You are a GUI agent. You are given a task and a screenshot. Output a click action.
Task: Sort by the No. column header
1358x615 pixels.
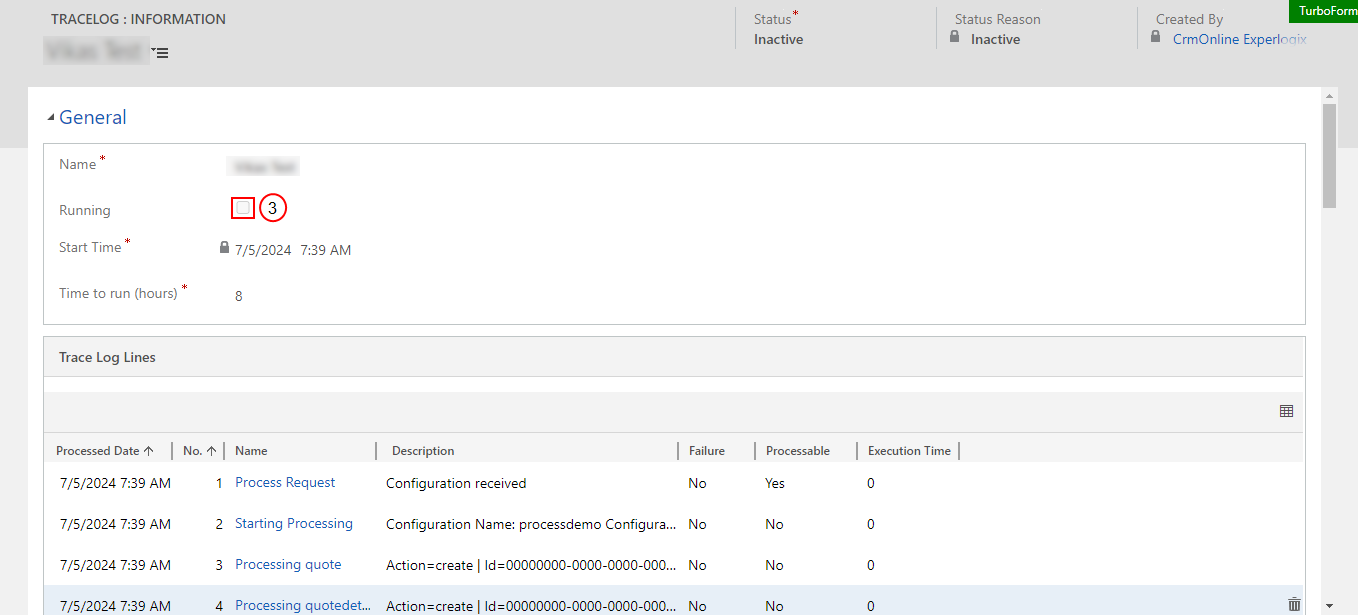(x=200, y=451)
